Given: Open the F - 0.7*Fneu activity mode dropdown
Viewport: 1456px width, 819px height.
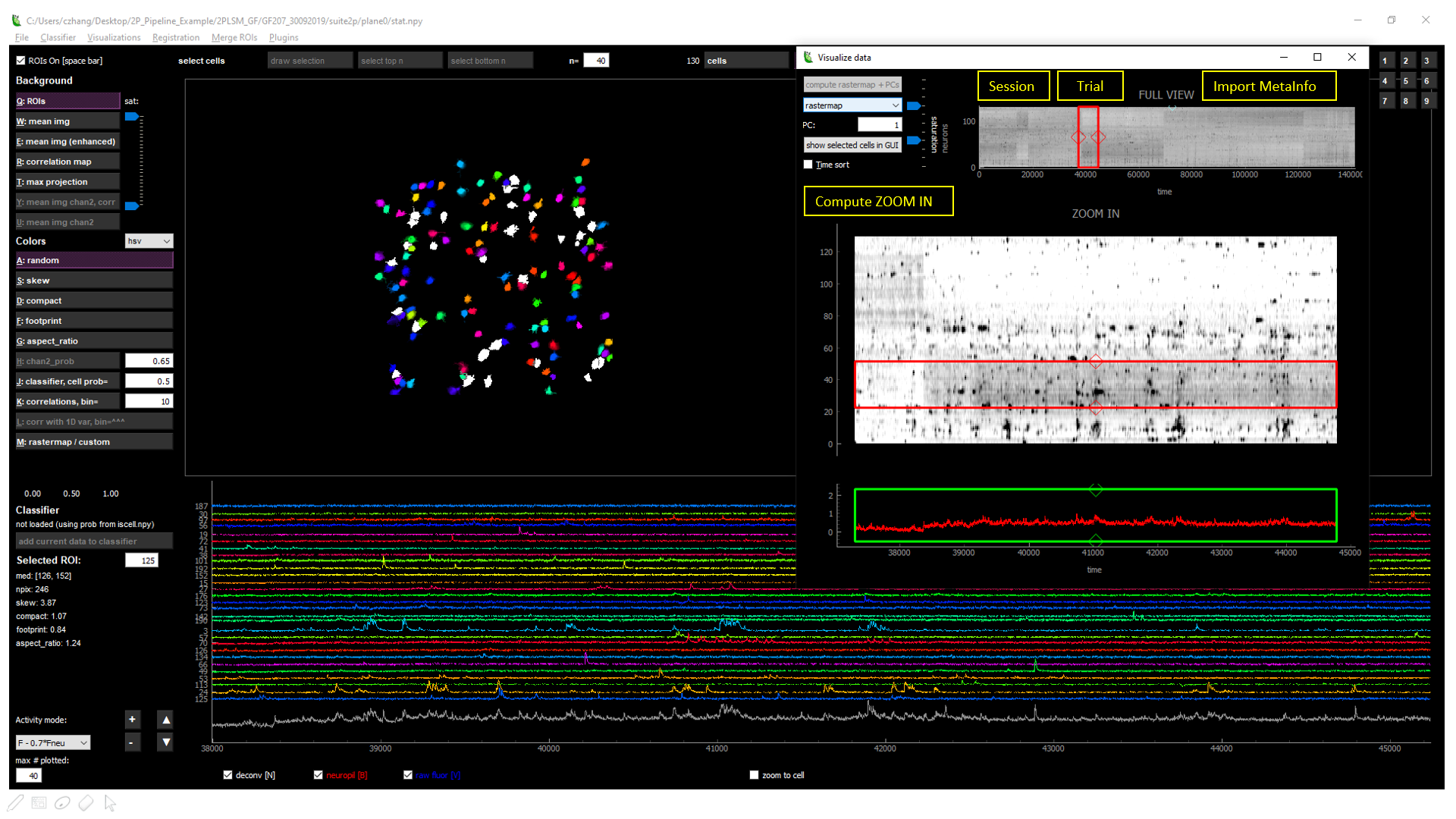Looking at the screenshot, I should [53, 742].
